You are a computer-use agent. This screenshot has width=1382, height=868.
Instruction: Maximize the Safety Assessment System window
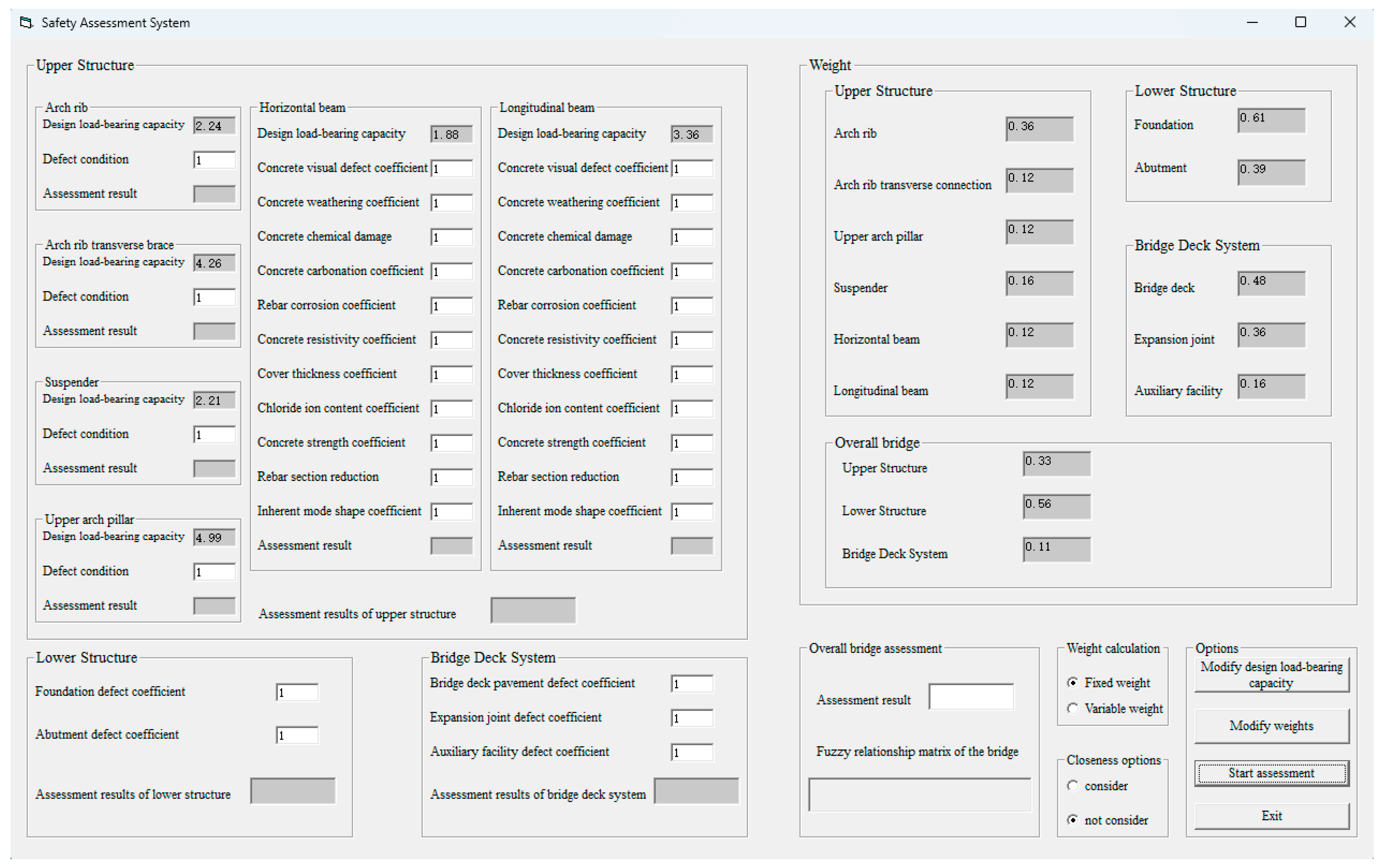pos(1300,22)
